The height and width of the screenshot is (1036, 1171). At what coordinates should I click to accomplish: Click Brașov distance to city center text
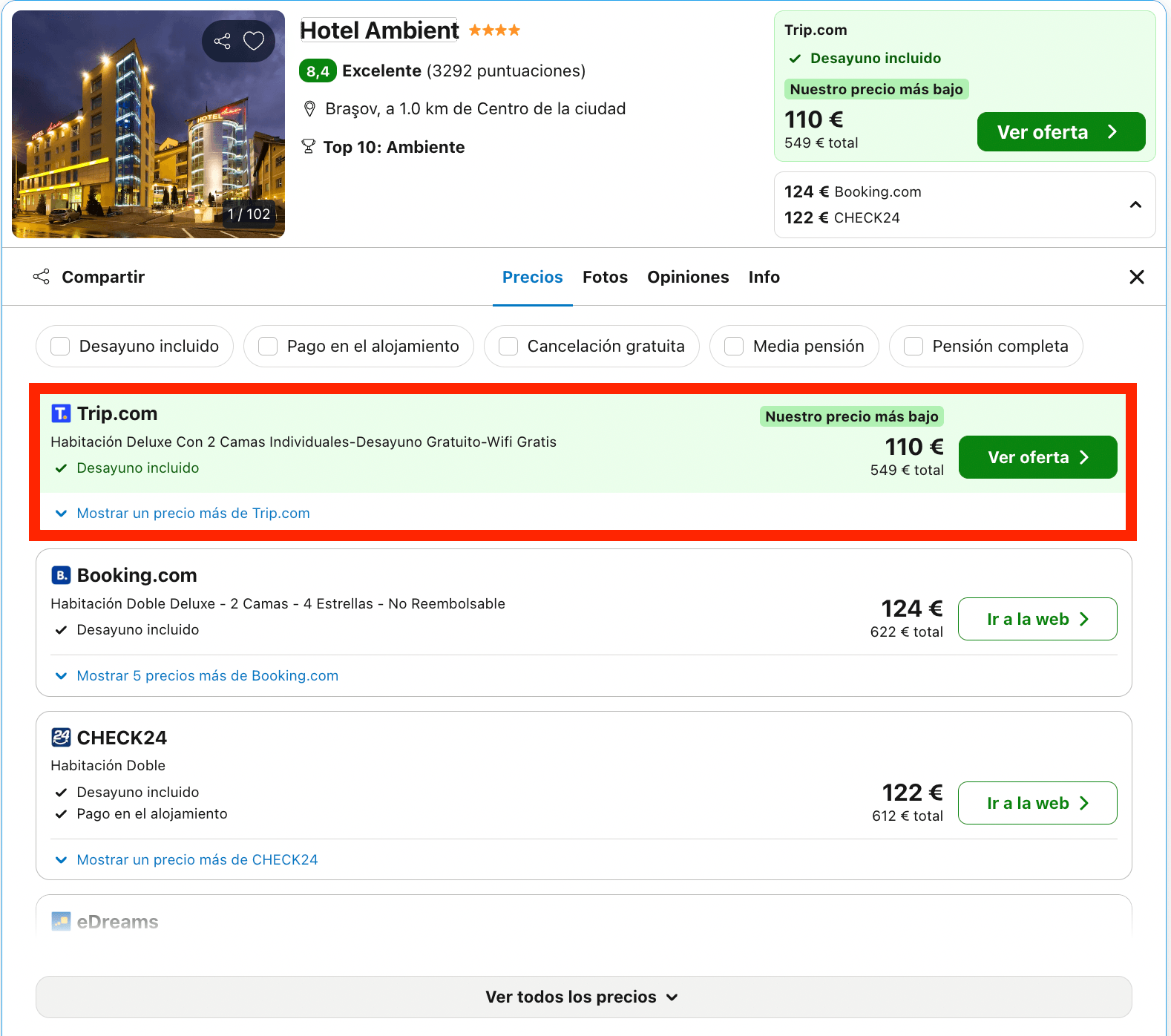click(476, 109)
